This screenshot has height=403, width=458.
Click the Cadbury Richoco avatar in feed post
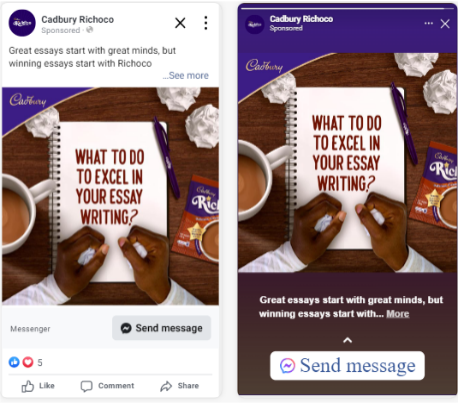(x=22, y=23)
